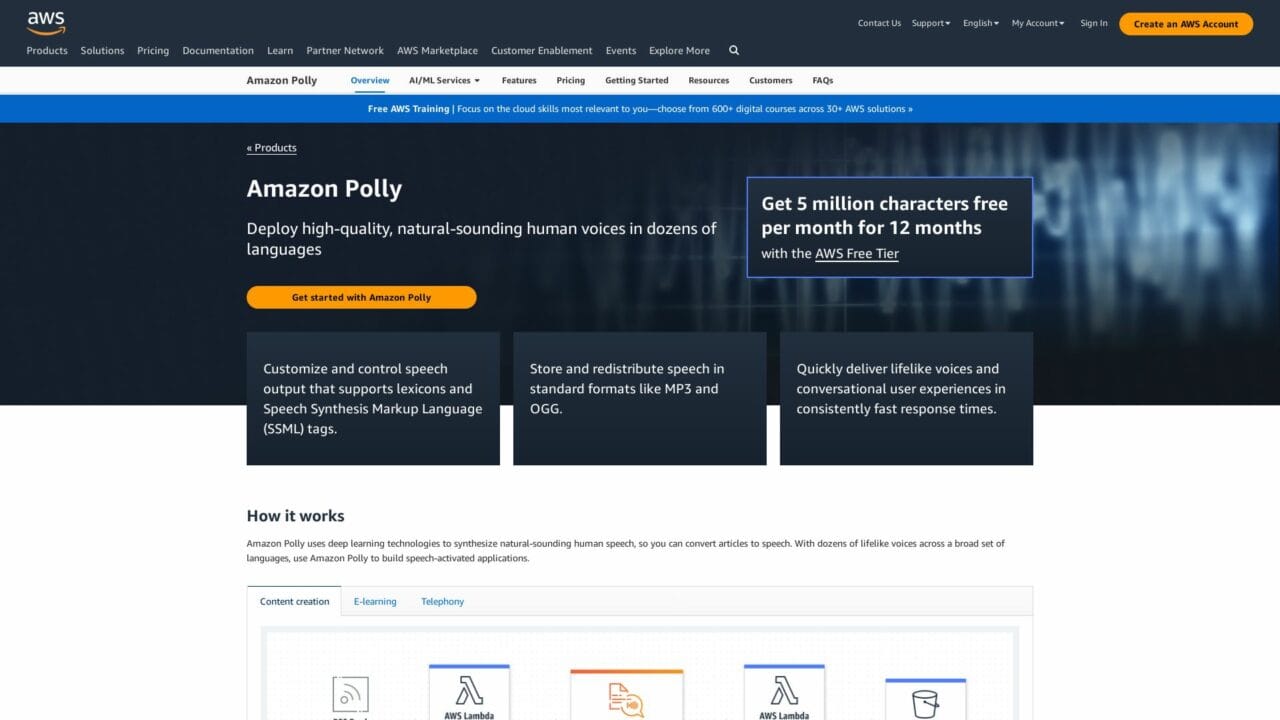The image size is (1280, 720).
Task: Open the My Account dropdown
Action: click(x=1036, y=23)
